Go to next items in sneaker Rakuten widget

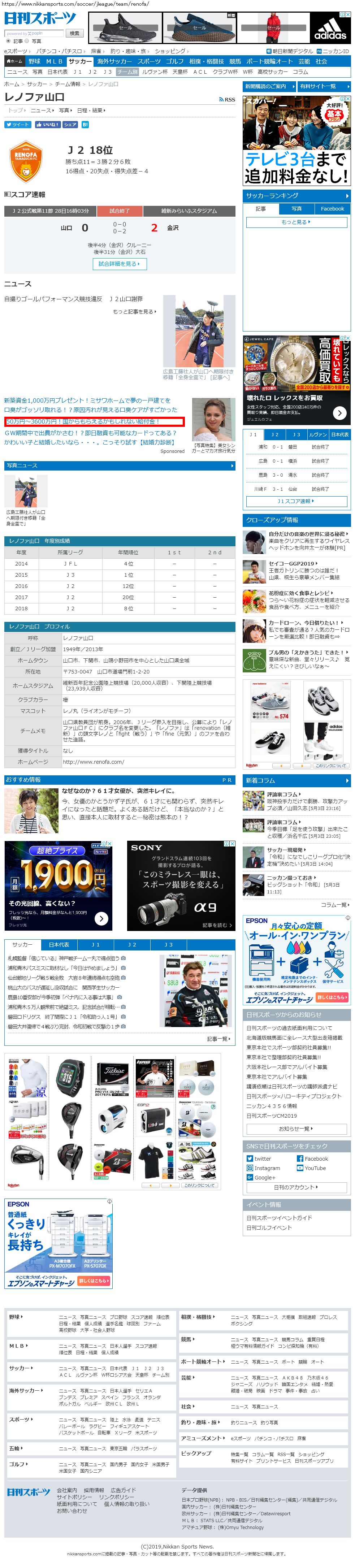(x=303, y=765)
